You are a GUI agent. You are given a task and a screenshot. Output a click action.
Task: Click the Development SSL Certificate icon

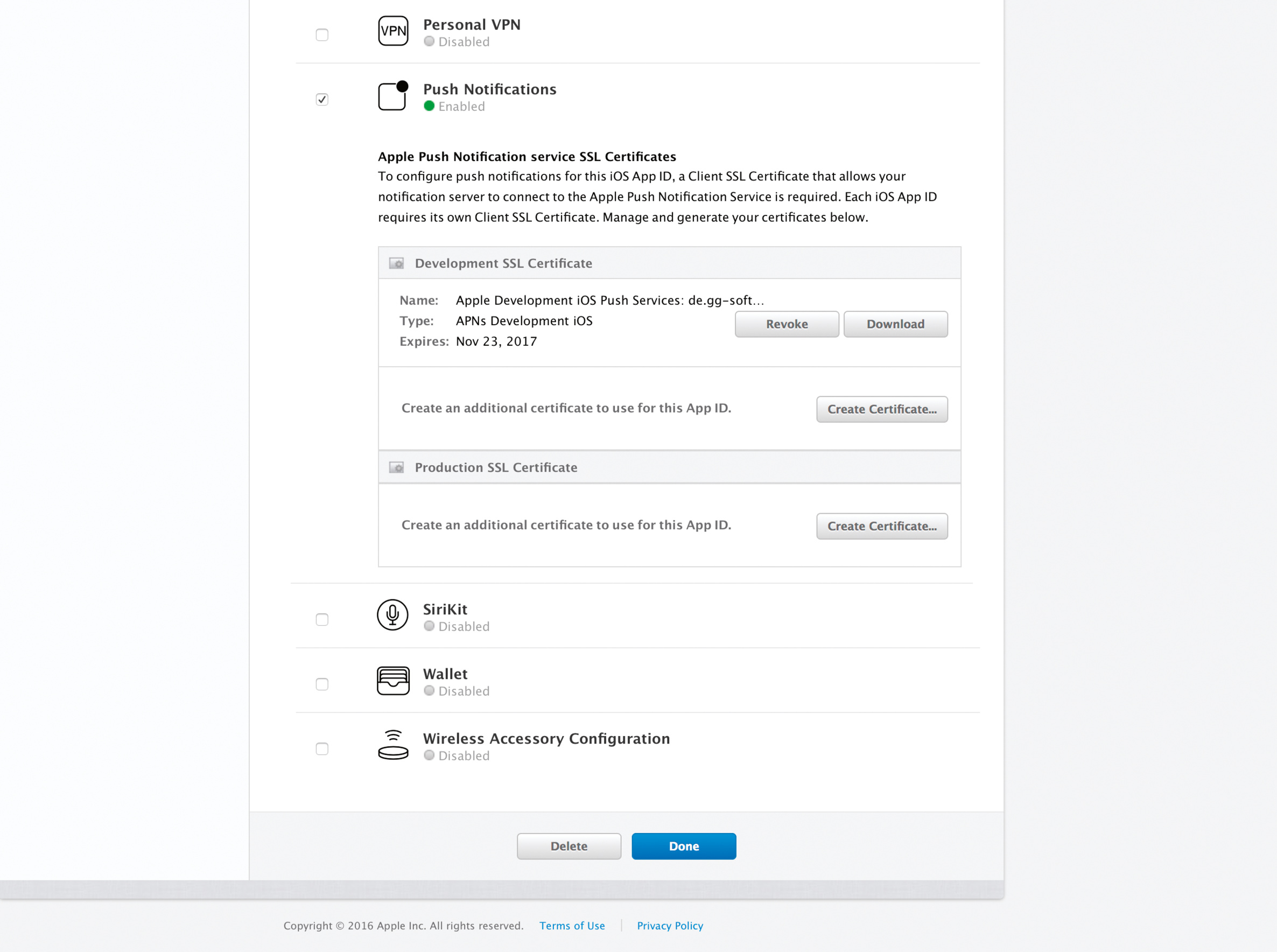pos(396,263)
